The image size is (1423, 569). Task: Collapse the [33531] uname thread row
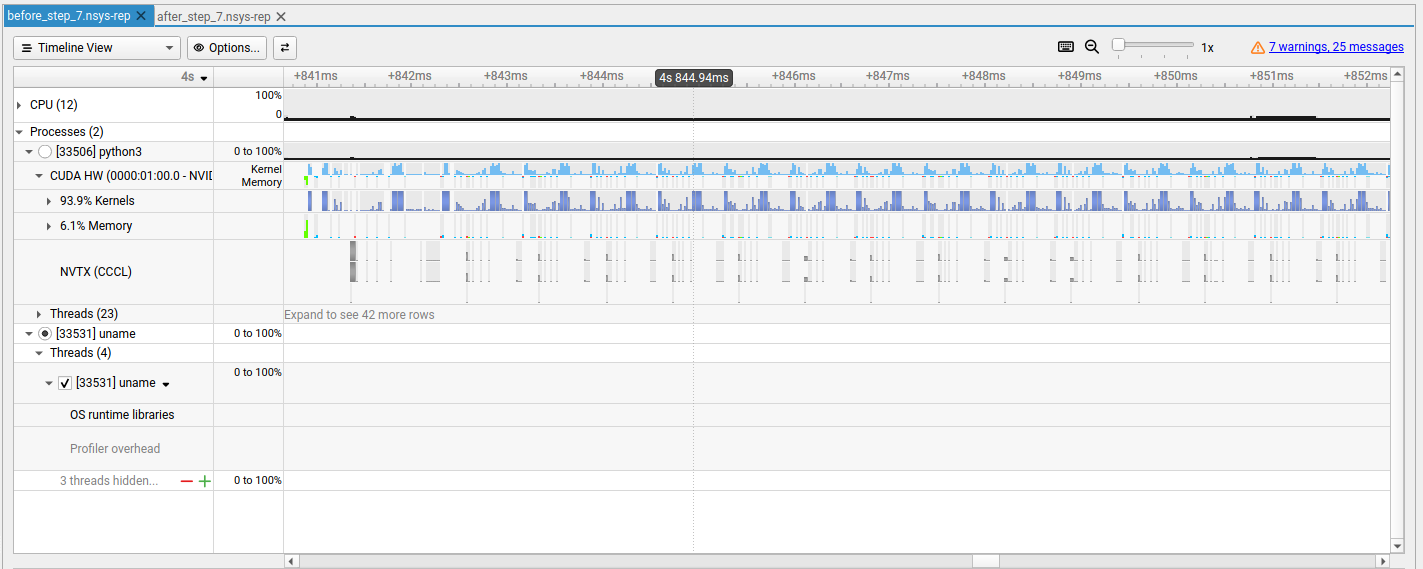pos(49,383)
